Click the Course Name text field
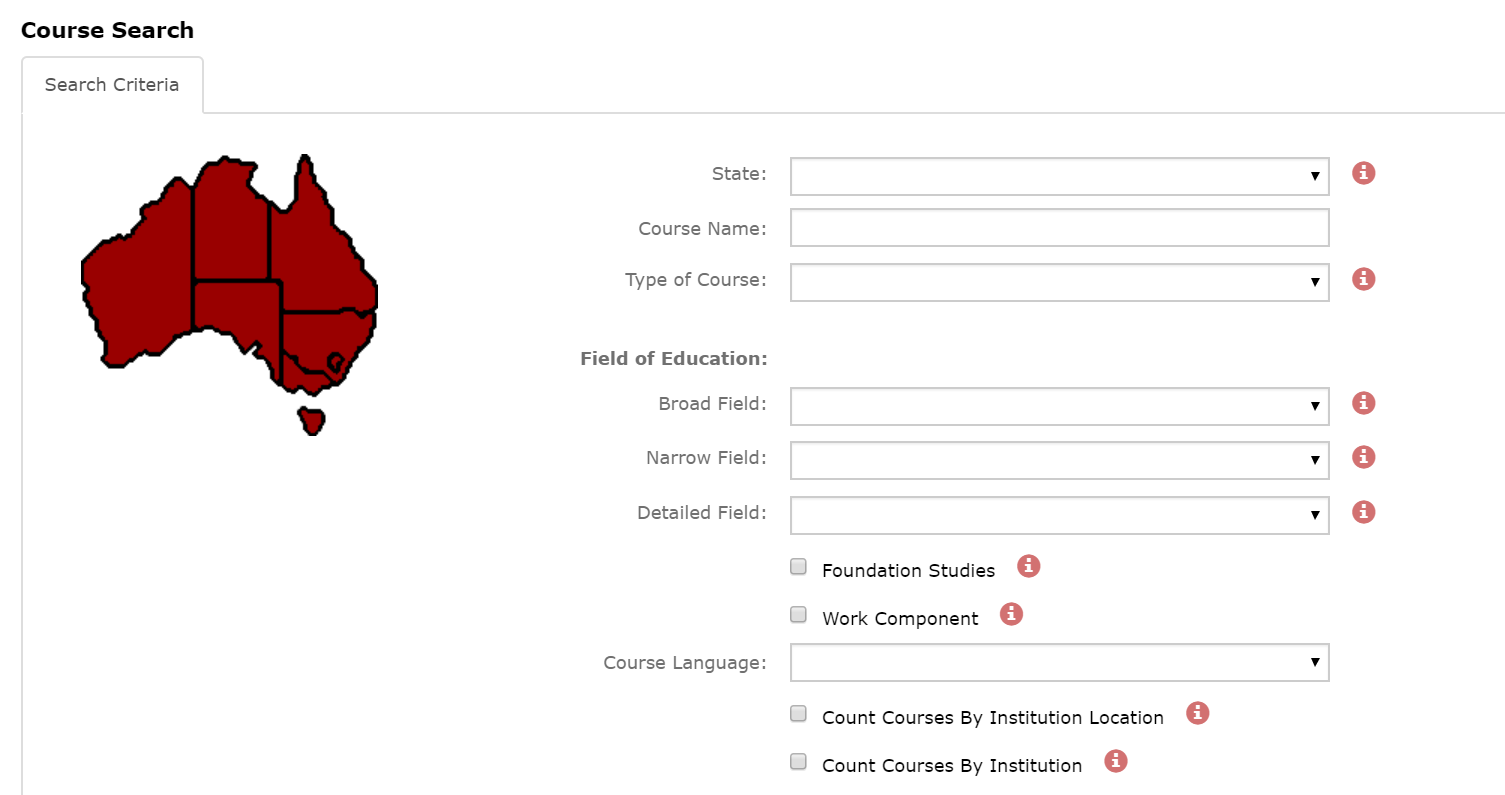1505x795 pixels. pos(1059,228)
